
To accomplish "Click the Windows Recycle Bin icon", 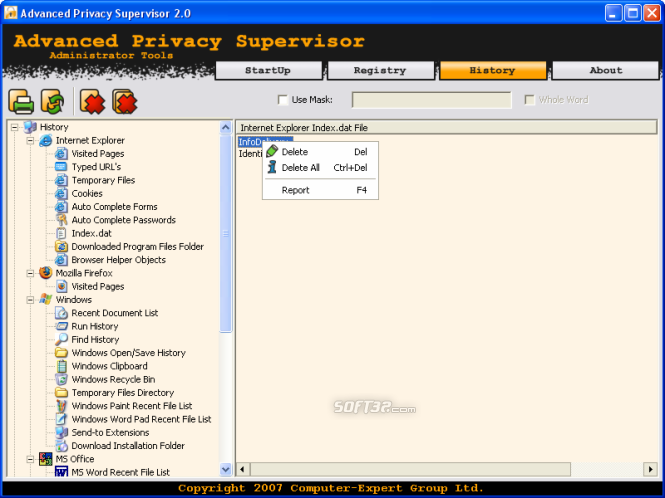I will [x=61, y=379].
